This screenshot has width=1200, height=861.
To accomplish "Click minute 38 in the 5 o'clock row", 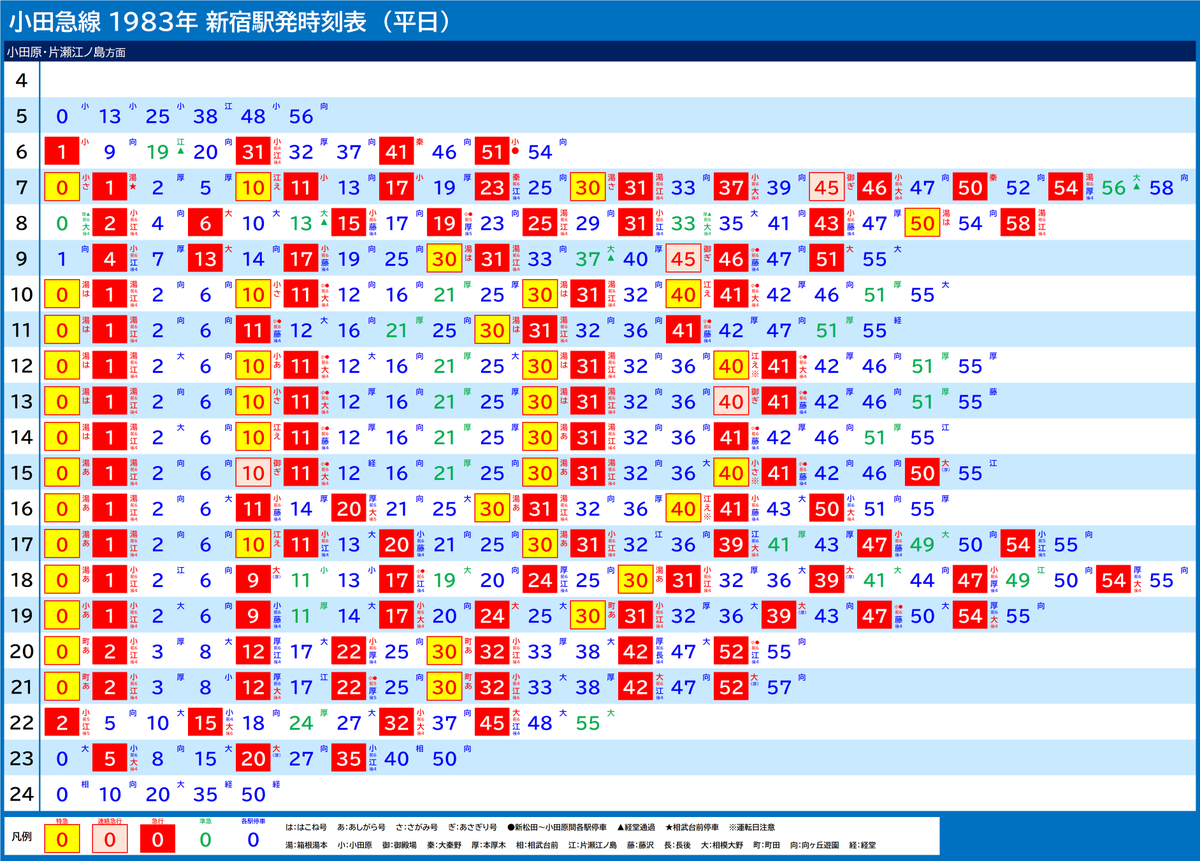I will point(205,116).
